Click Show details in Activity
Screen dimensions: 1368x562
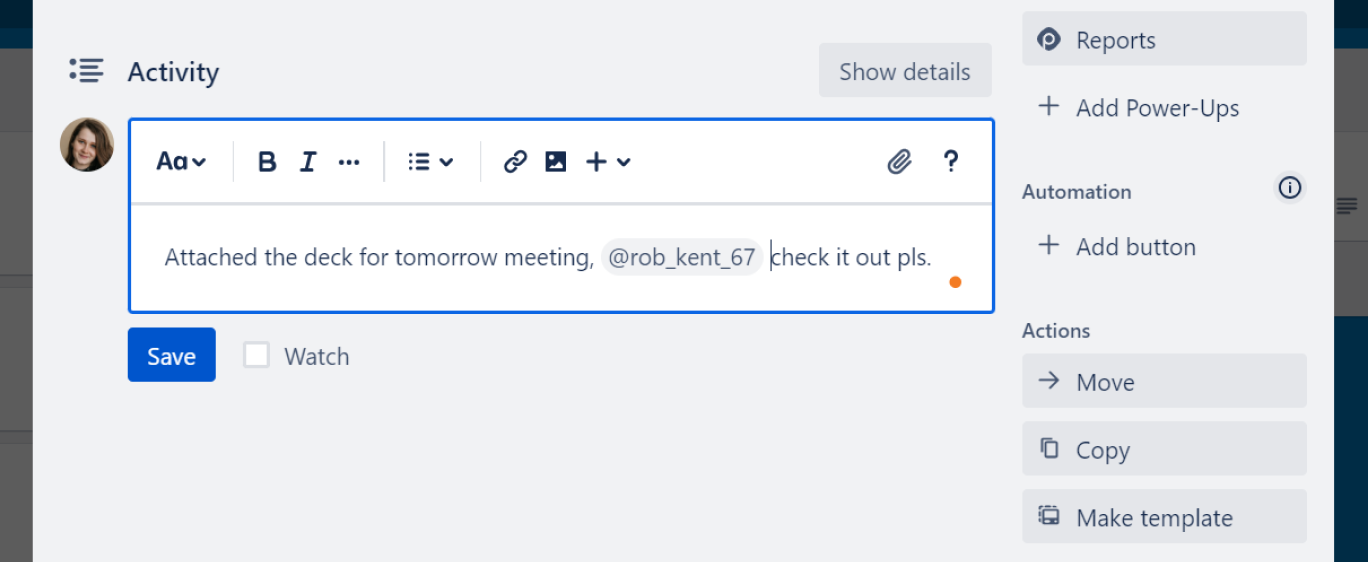[x=905, y=71]
